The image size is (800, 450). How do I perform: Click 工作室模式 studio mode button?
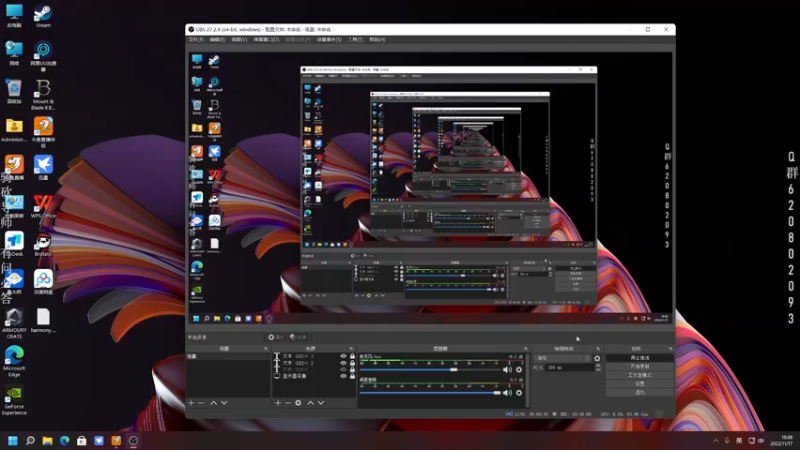[640, 375]
